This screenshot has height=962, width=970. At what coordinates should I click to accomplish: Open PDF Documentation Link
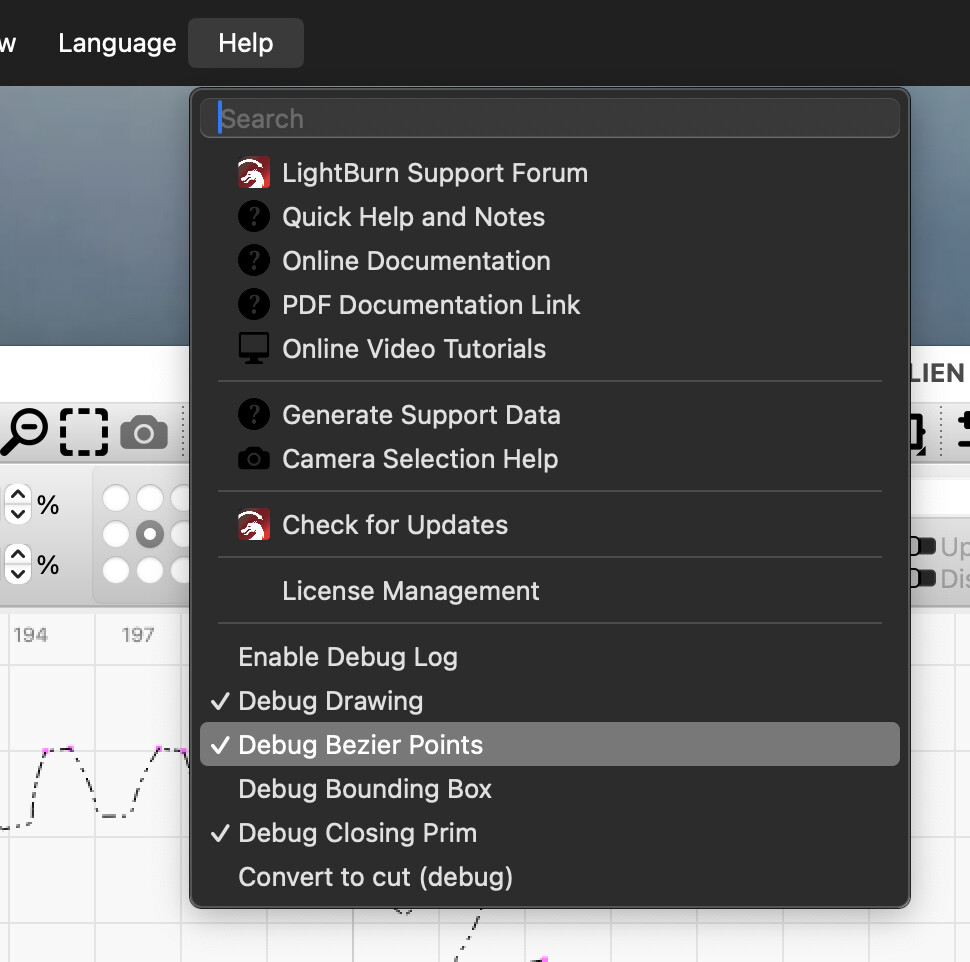549,305
